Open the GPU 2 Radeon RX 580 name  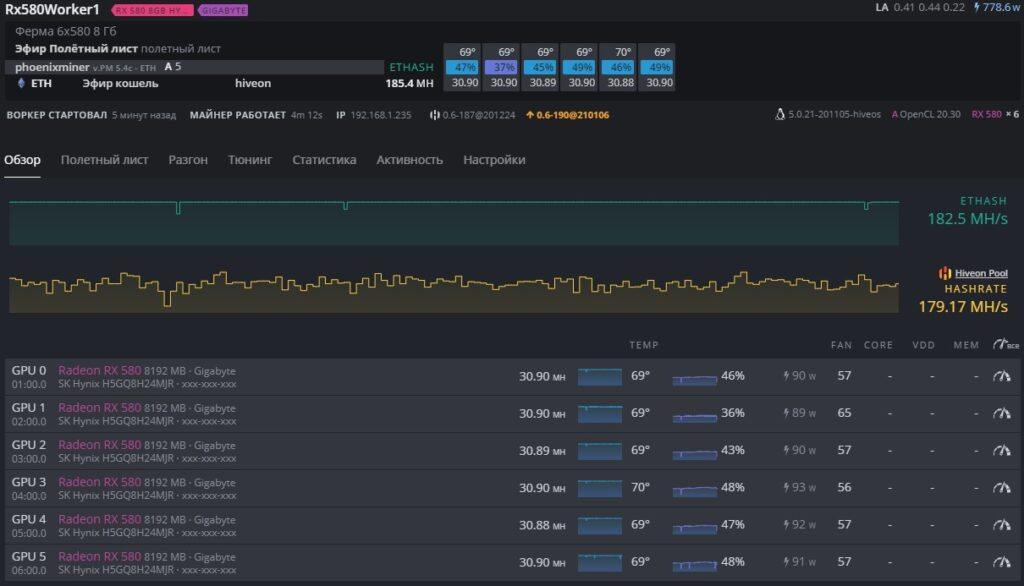pos(99,445)
